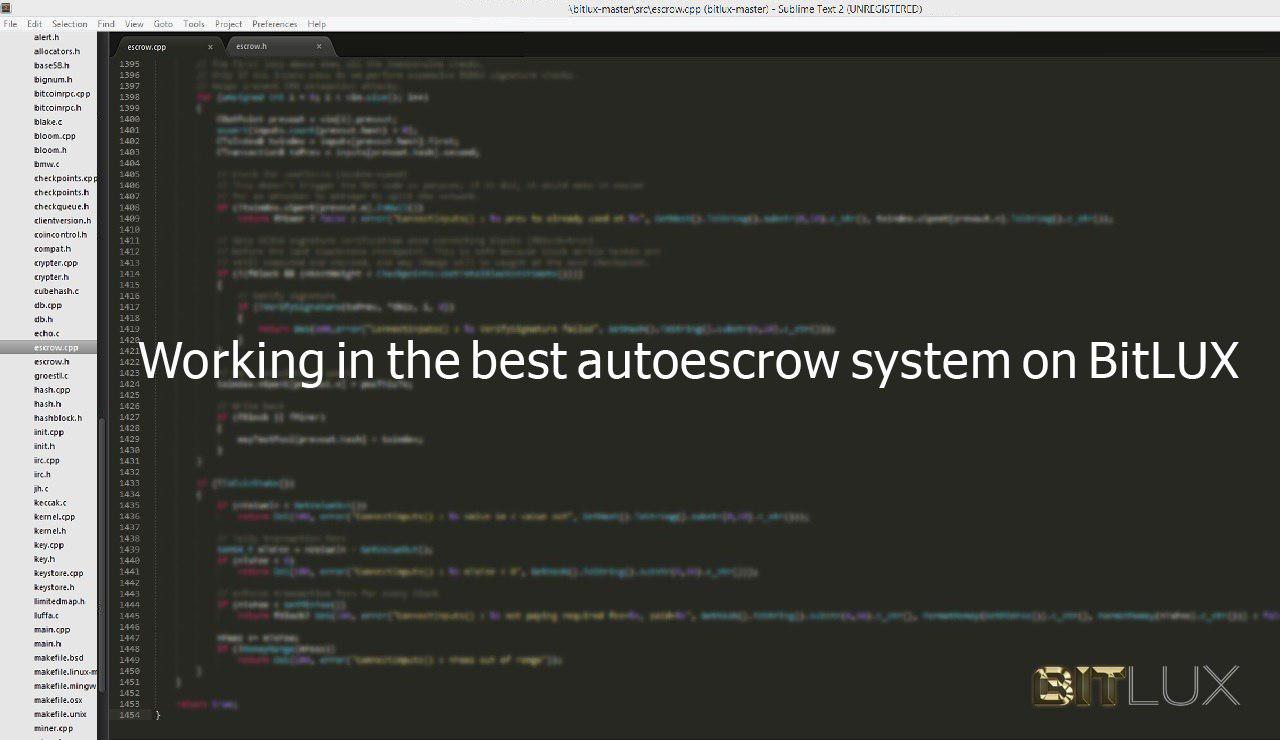Open irc.h in the sidebar
The width and height of the screenshot is (1280, 740).
coord(42,474)
